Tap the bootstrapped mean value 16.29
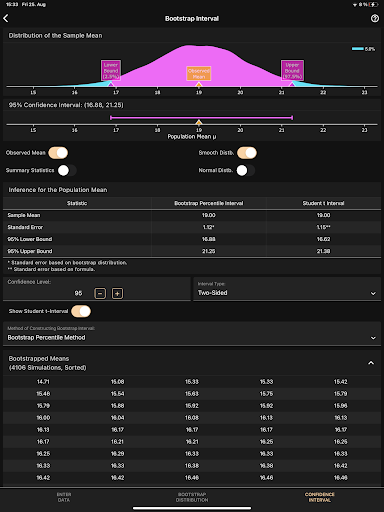 [117, 454]
